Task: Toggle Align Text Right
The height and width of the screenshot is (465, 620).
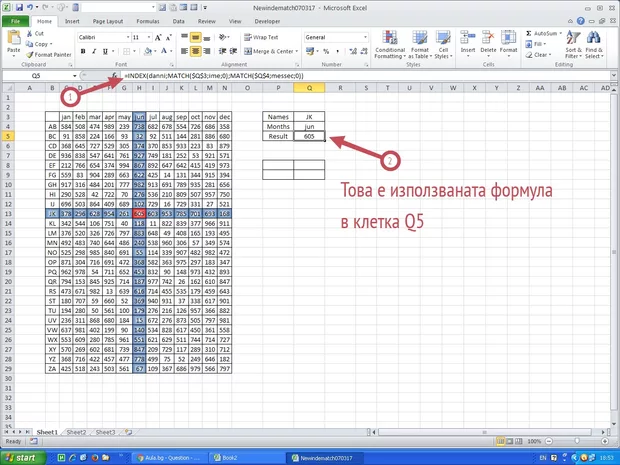Action: click(x=207, y=51)
